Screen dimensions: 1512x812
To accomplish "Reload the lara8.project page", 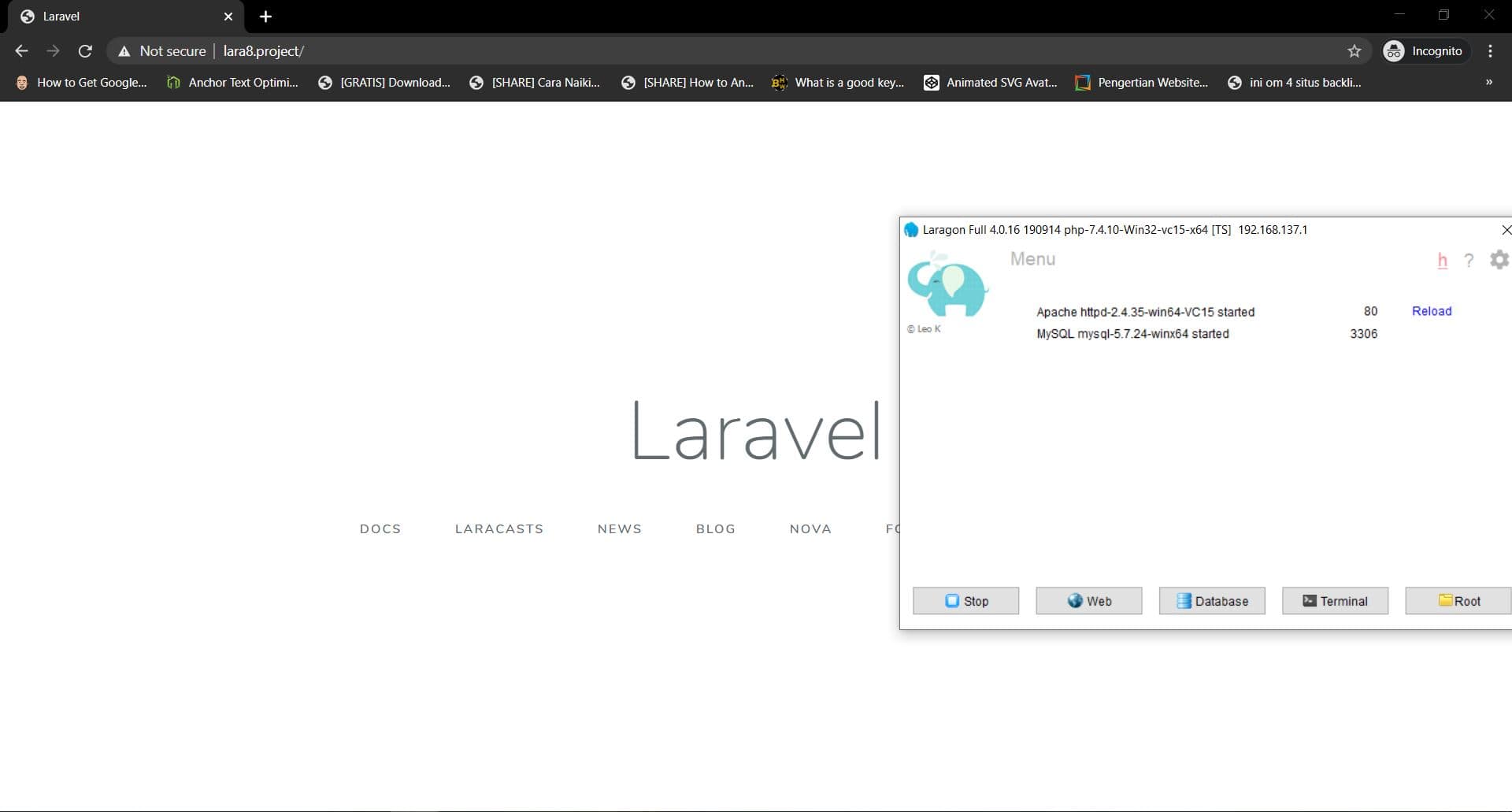I will (x=85, y=51).
